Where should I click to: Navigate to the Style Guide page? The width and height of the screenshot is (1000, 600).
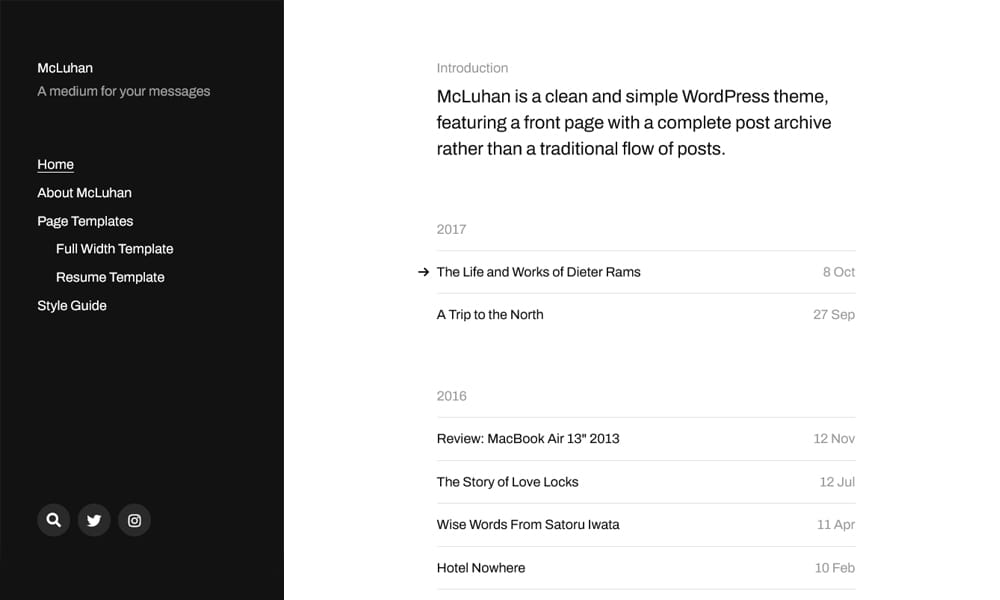72,306
